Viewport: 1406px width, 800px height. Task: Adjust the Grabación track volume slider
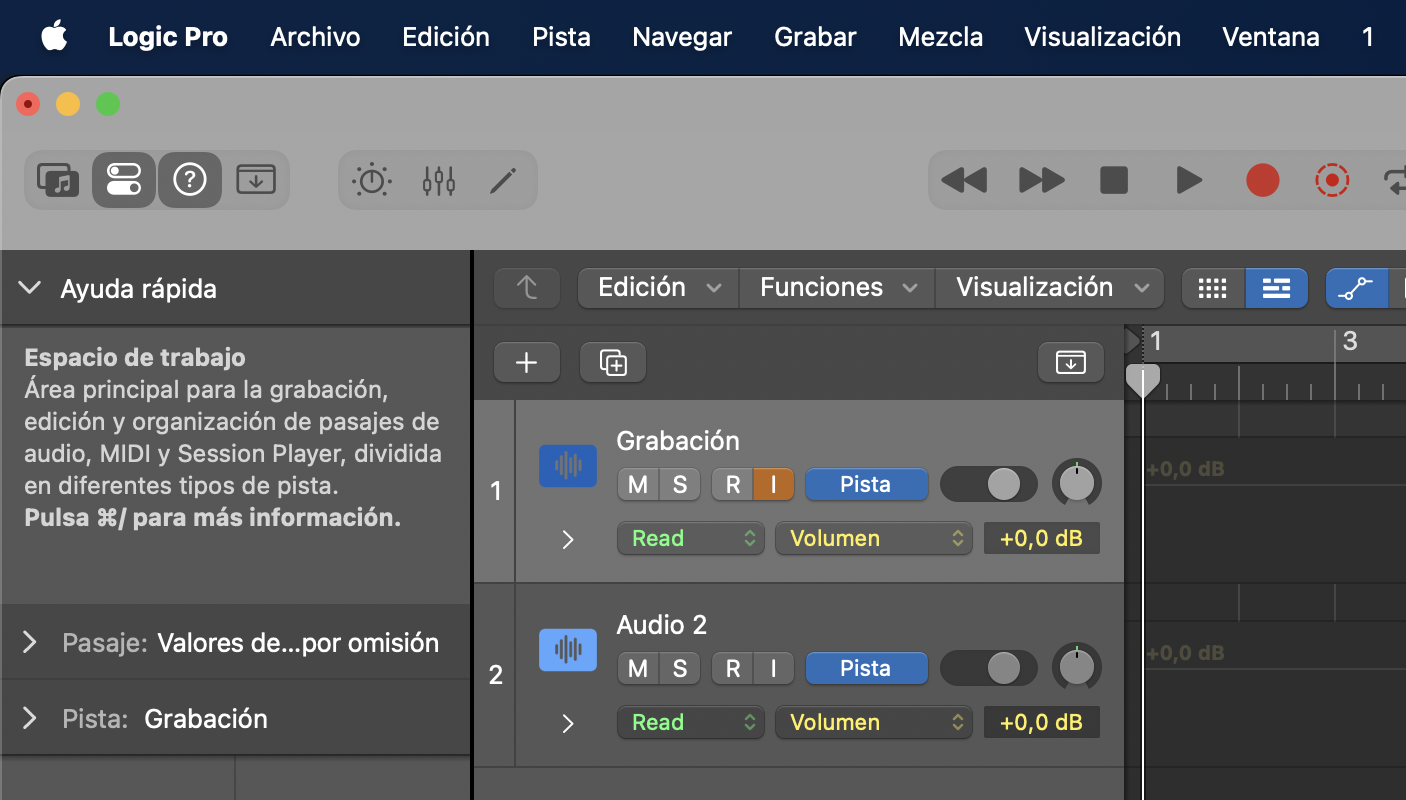coord(988,485)
